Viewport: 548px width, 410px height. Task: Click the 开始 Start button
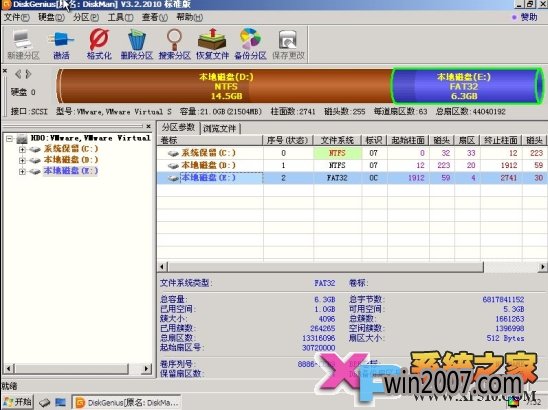point(18,402)
